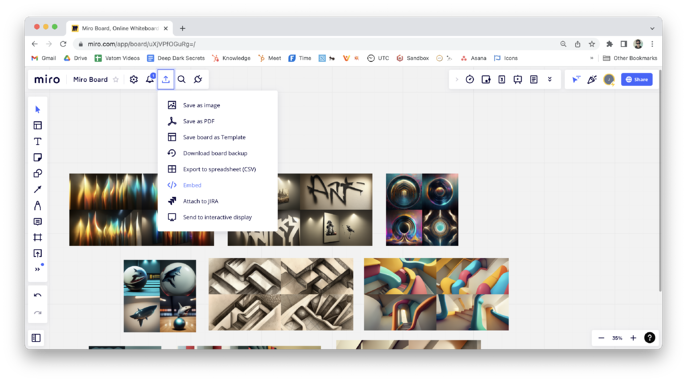
Task: Open the Extensions puzzle icon
Action: coord(609,44)
